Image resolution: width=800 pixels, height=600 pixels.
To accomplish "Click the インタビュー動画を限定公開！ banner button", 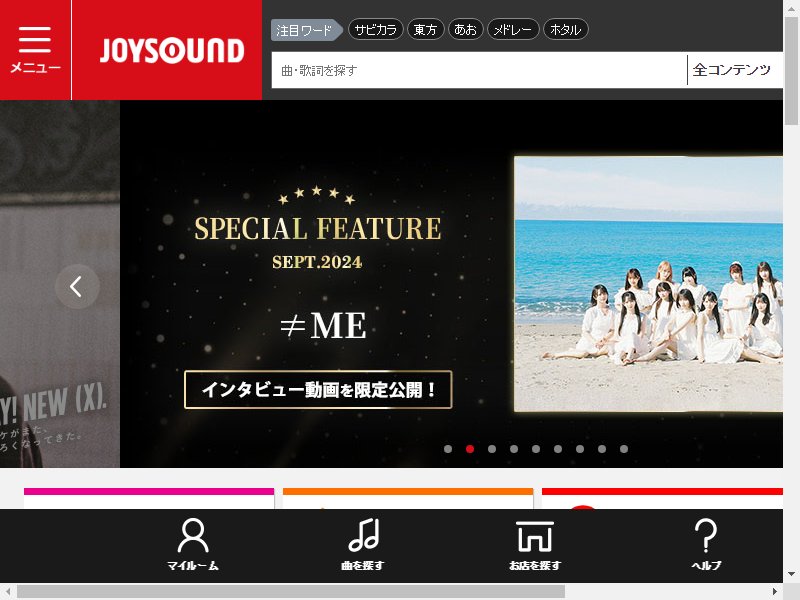I will pos(318,390).
